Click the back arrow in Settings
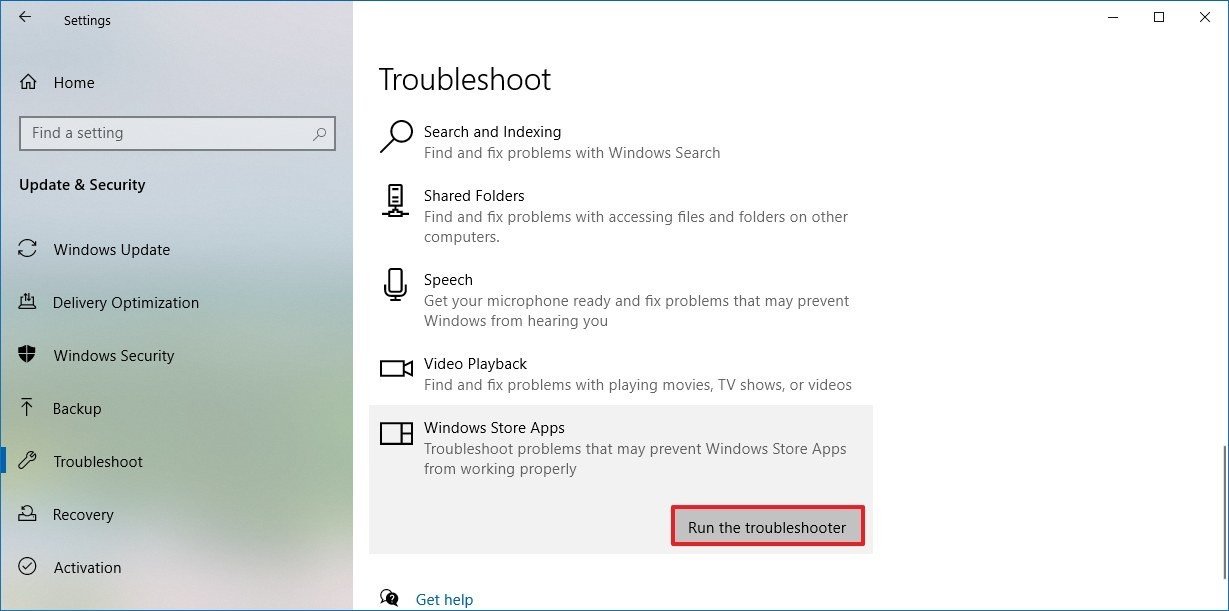 click(x=25, y=17)
